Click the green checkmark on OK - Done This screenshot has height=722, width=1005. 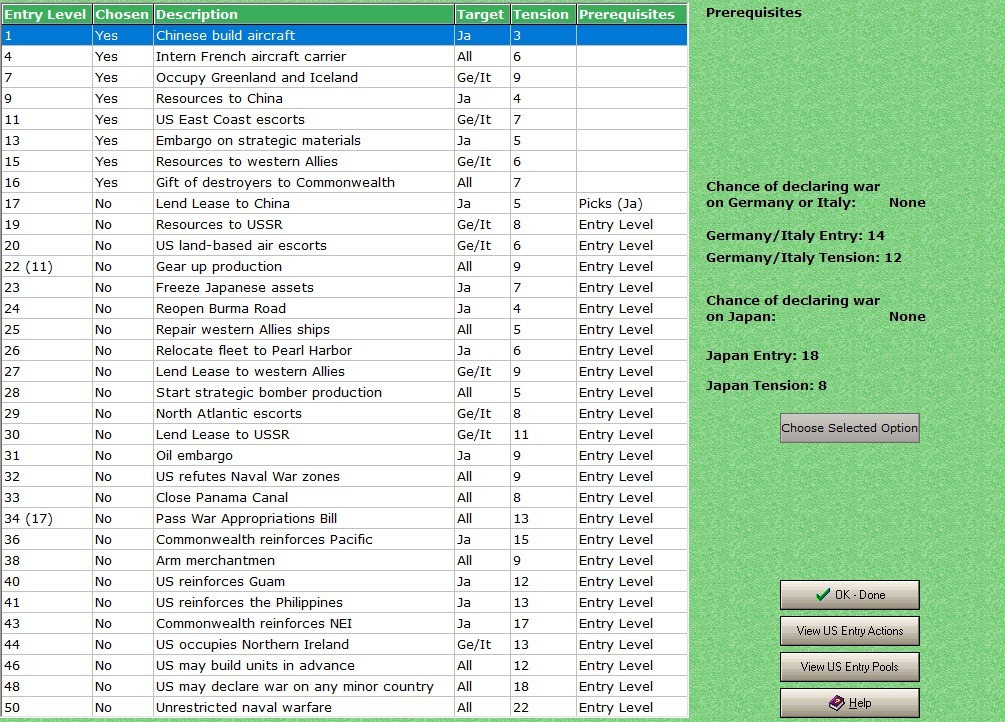coord(823,595)
